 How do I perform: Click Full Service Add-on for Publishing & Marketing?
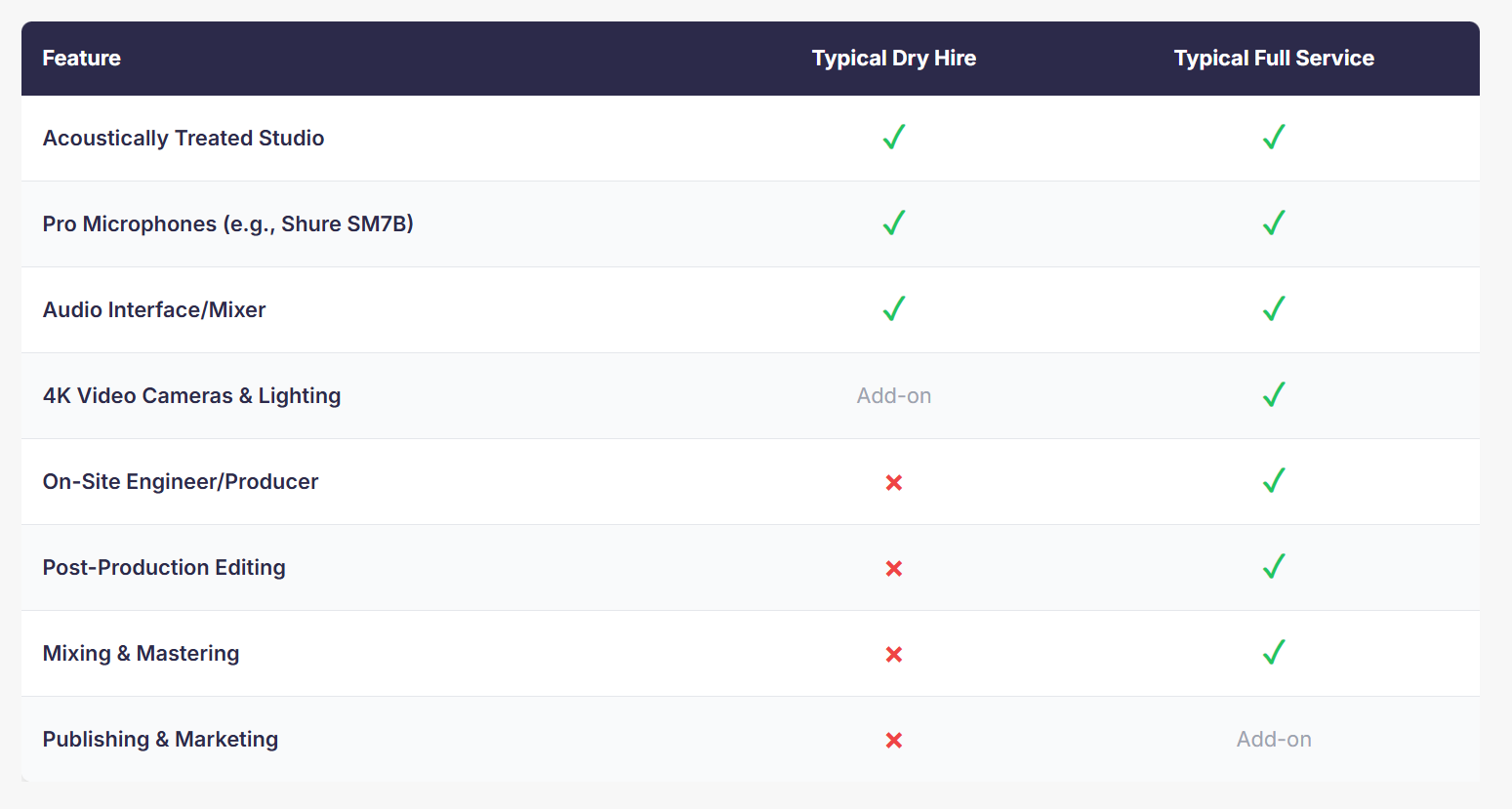pyautogui.click(x=1274, y=740)
